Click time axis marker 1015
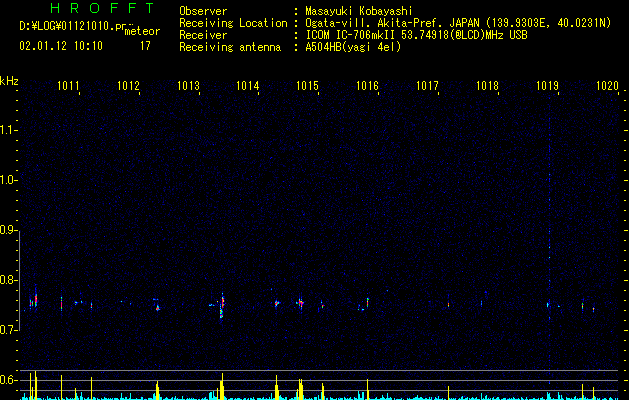Screen dimensions: 629x400 point(308,85)
